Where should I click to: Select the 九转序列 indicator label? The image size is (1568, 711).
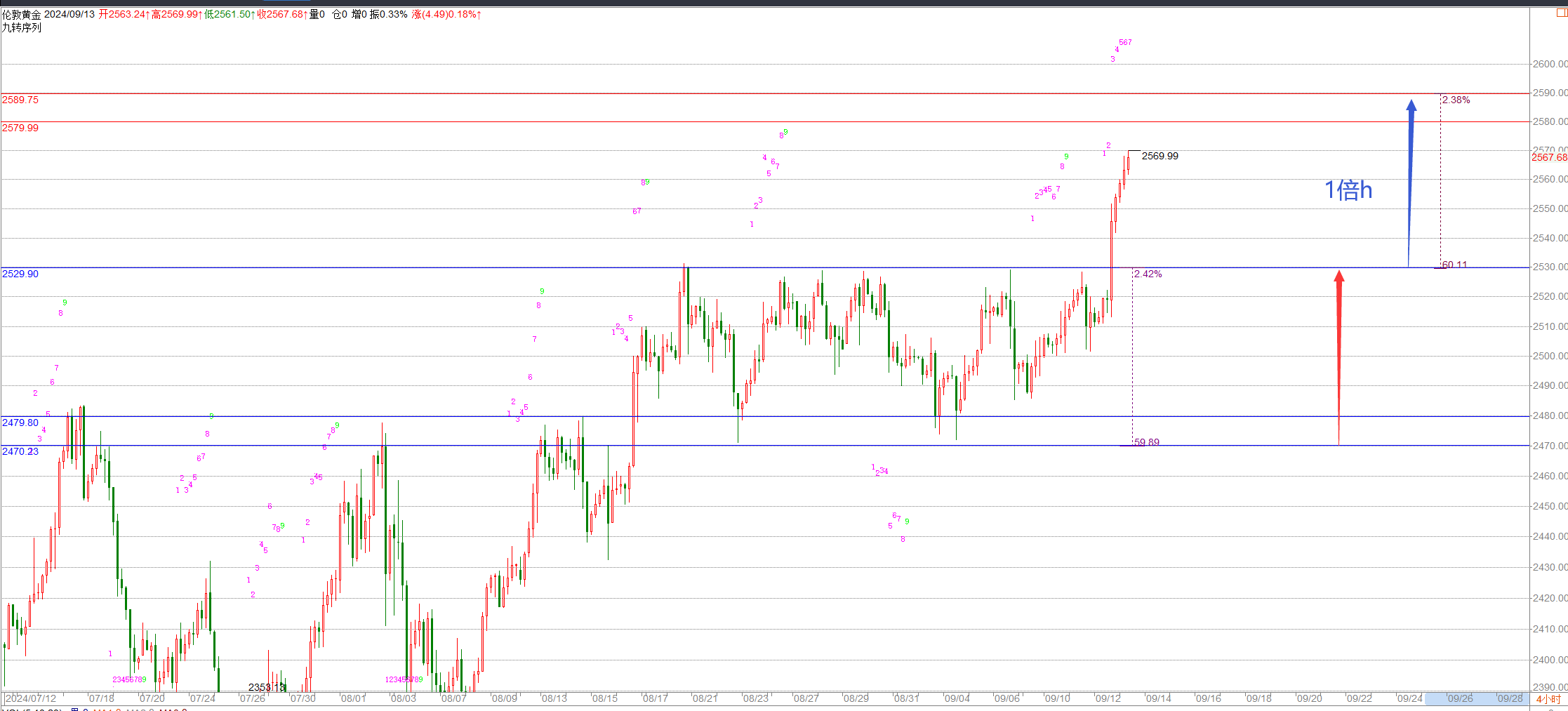coord(22,27)
